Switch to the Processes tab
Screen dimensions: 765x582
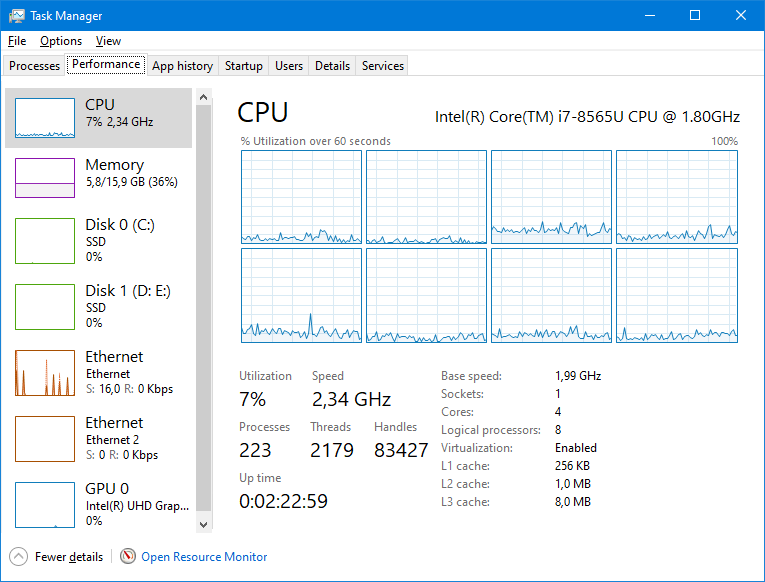(x=35, y=66)
